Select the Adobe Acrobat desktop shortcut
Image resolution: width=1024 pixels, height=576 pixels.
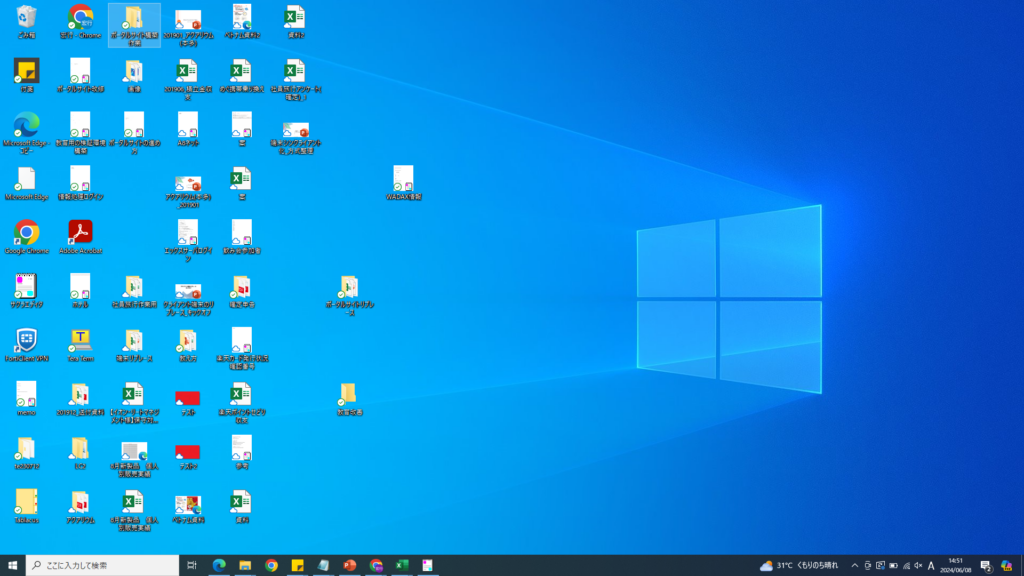(x=80, y=233)
